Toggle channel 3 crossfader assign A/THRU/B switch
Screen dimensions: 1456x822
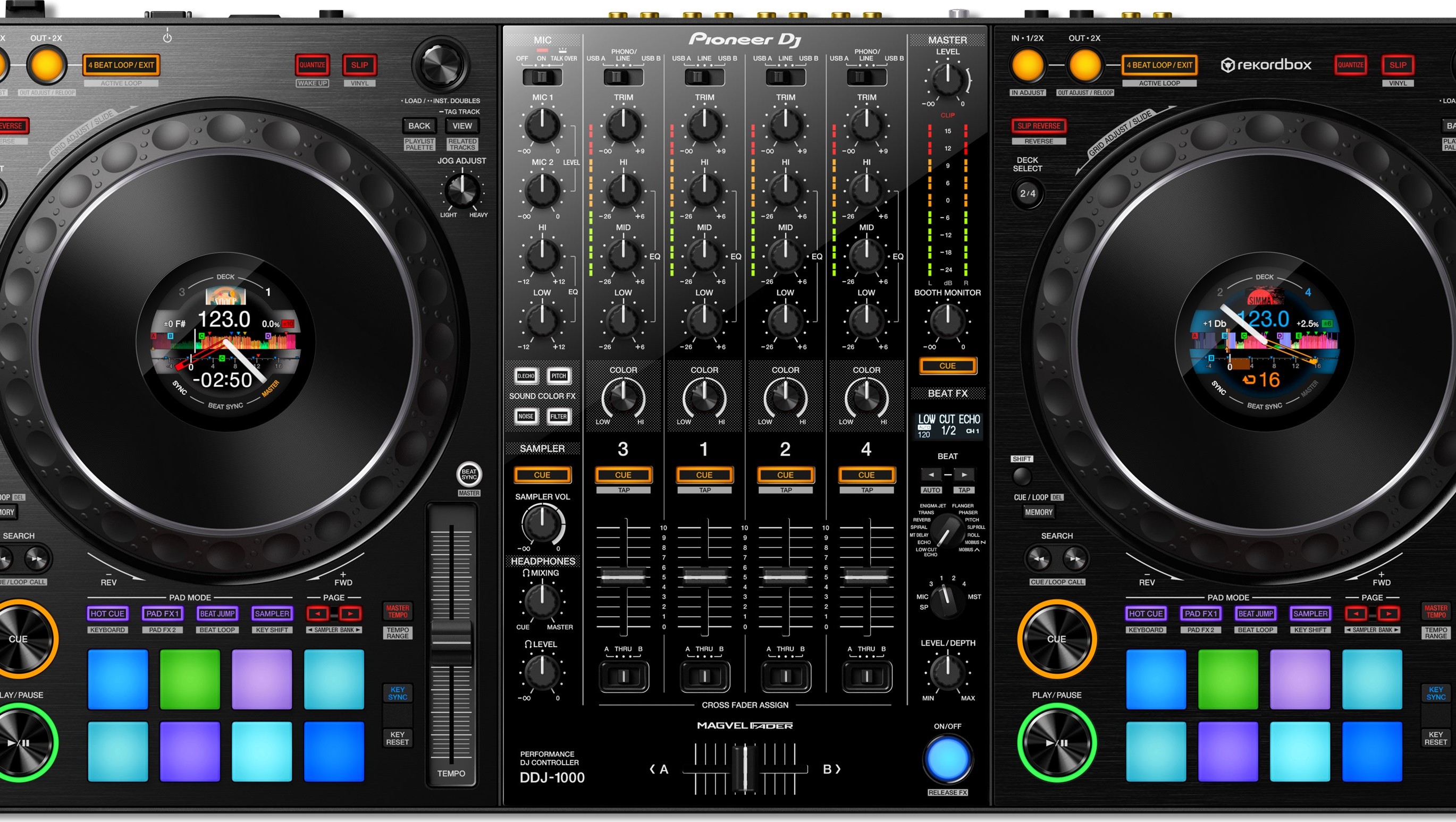[x=624, y=676]
